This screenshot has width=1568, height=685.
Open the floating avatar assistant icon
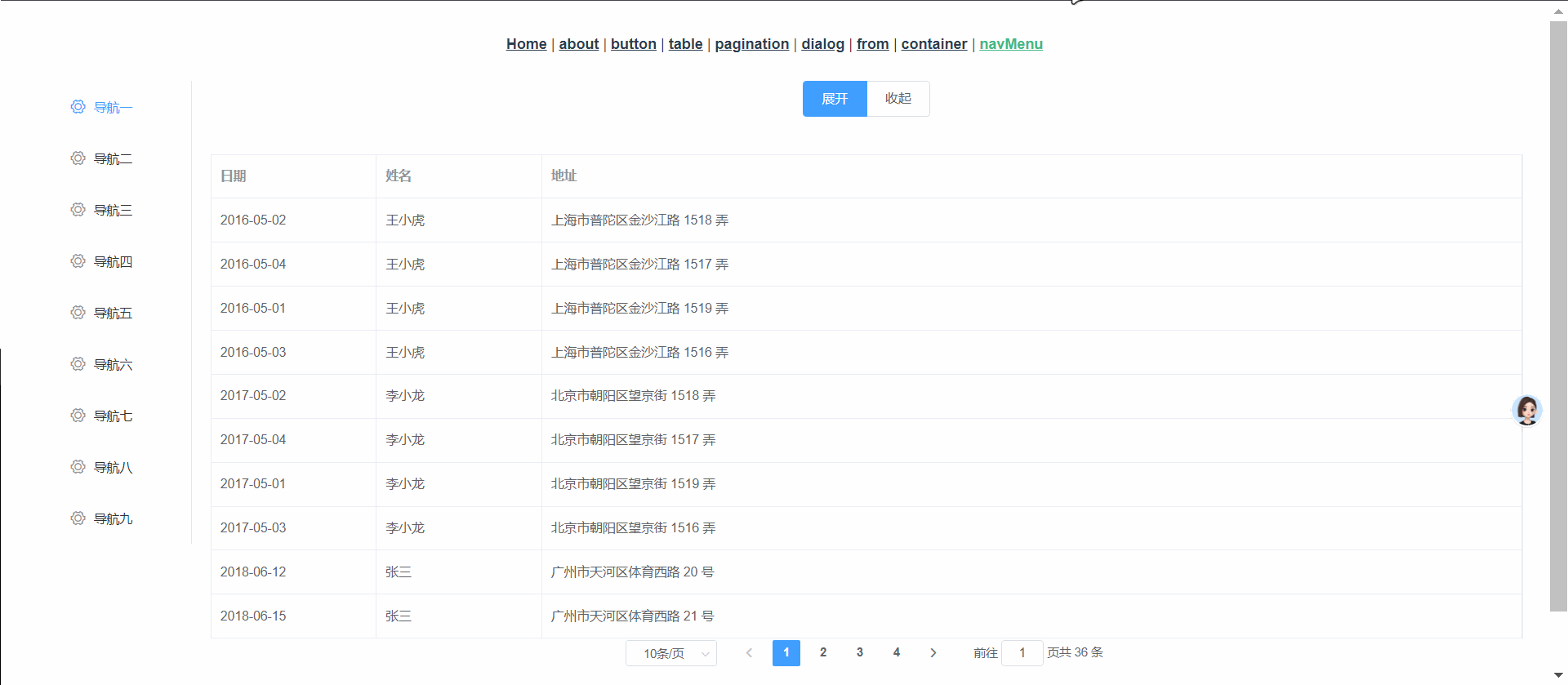(1526, 410)
